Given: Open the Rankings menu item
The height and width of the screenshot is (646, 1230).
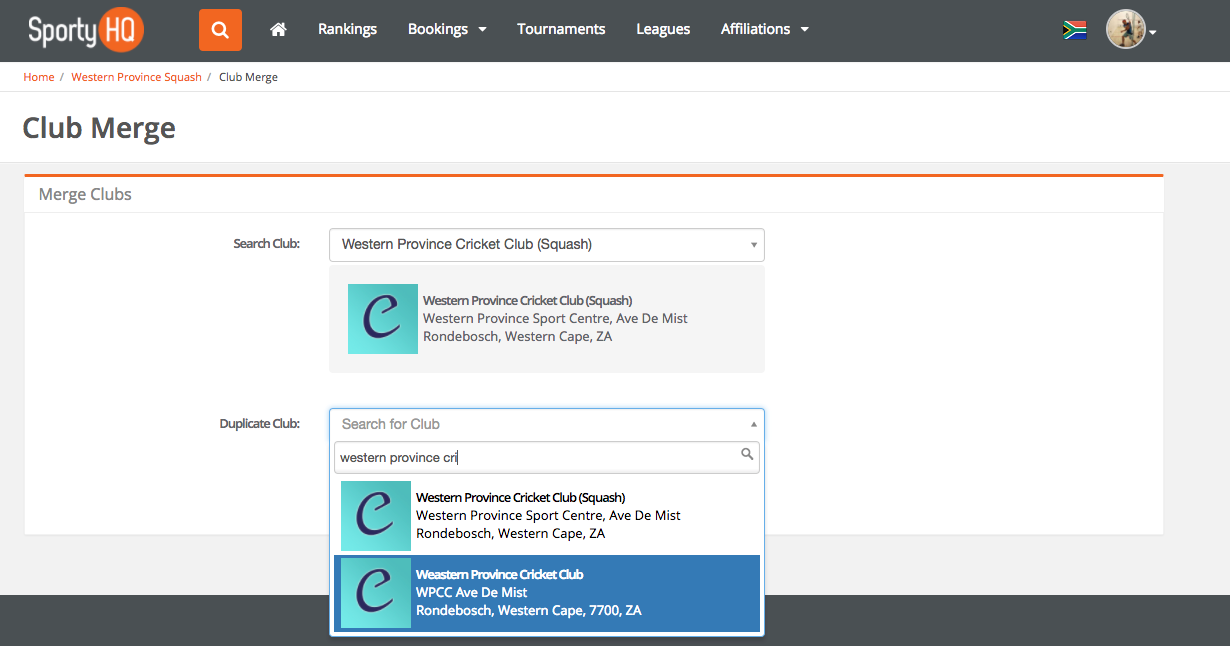Looking at the screenshot, I should tap(347, 29).
